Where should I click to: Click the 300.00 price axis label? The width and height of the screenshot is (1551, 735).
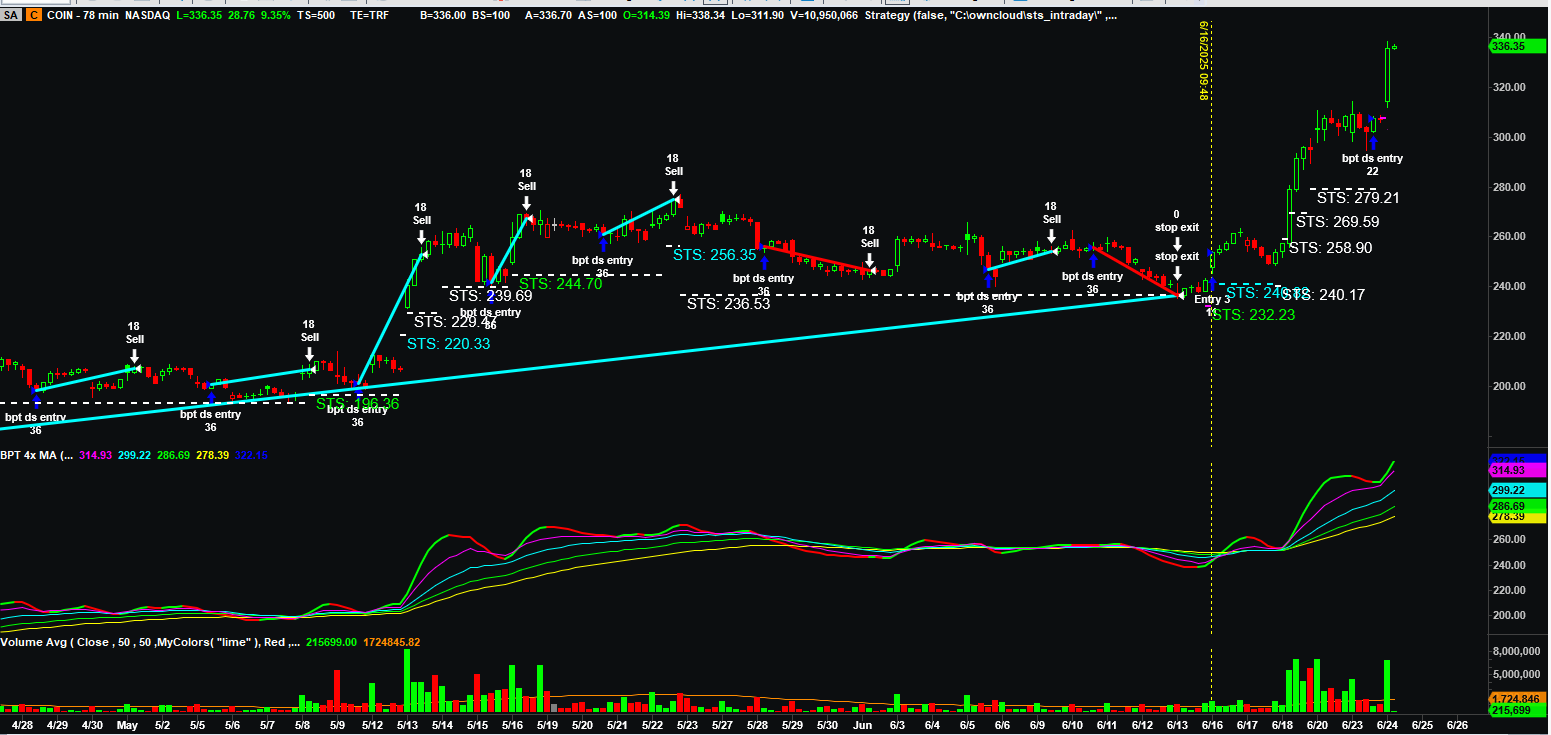coord(1510,137)
